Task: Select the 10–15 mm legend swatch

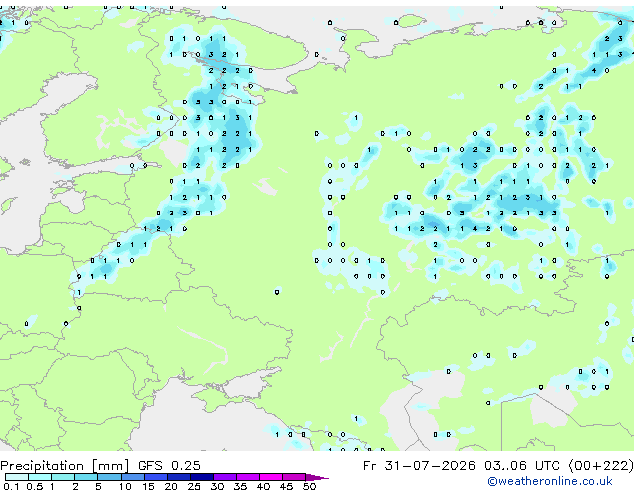Action: tap(132, 477)
